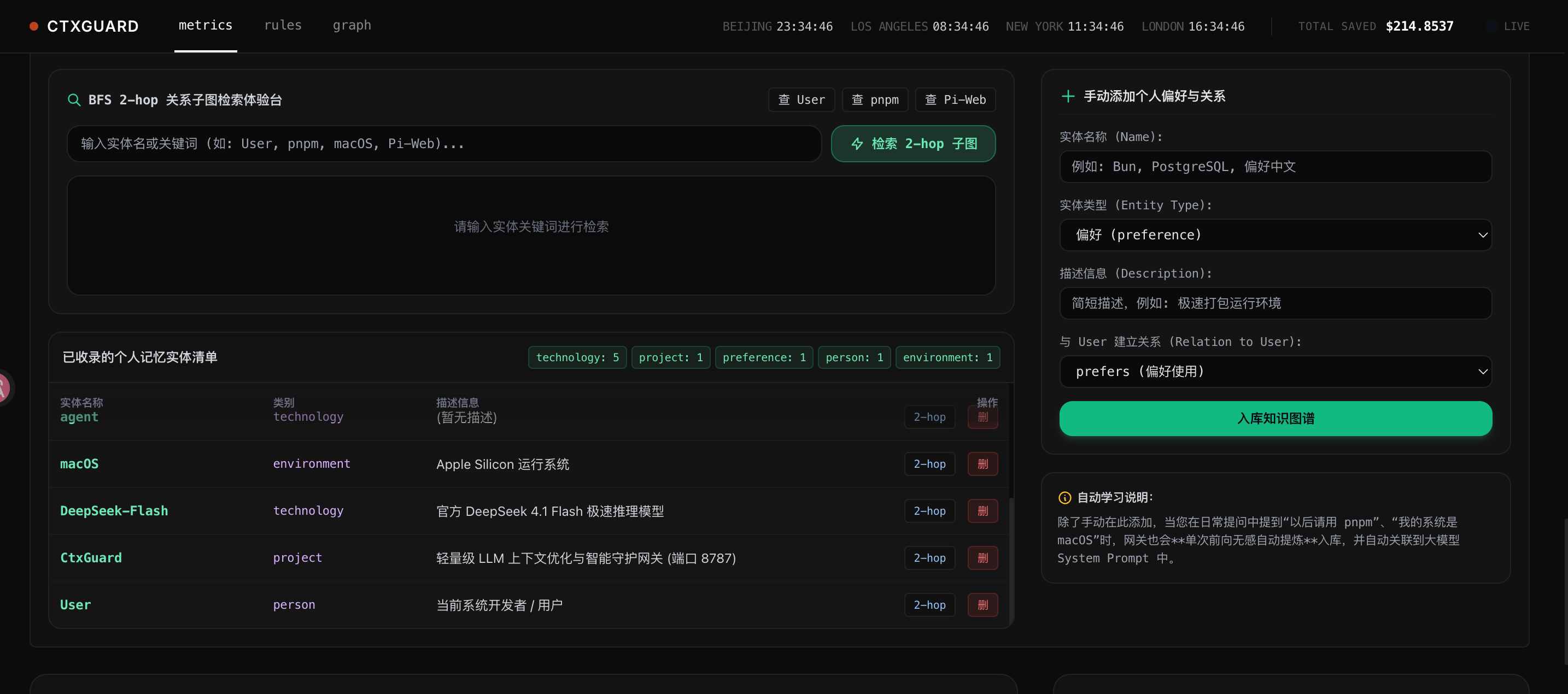Delete the User entity row
Image resolution: width=1568 pixels, height=694 pixels.
pyautogui.click(x=982, y=605)
